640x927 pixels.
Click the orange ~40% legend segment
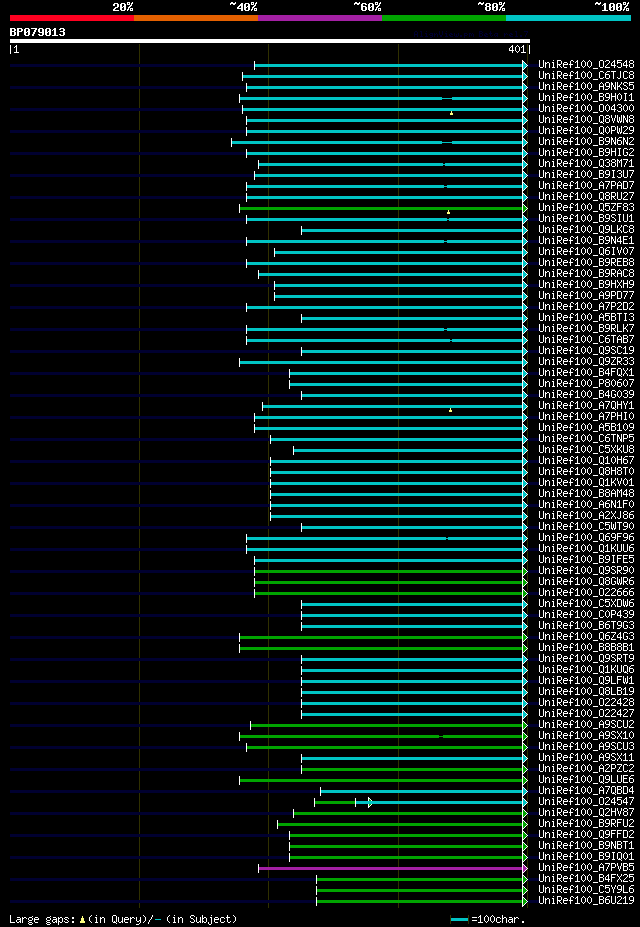[x=196, y=18]
